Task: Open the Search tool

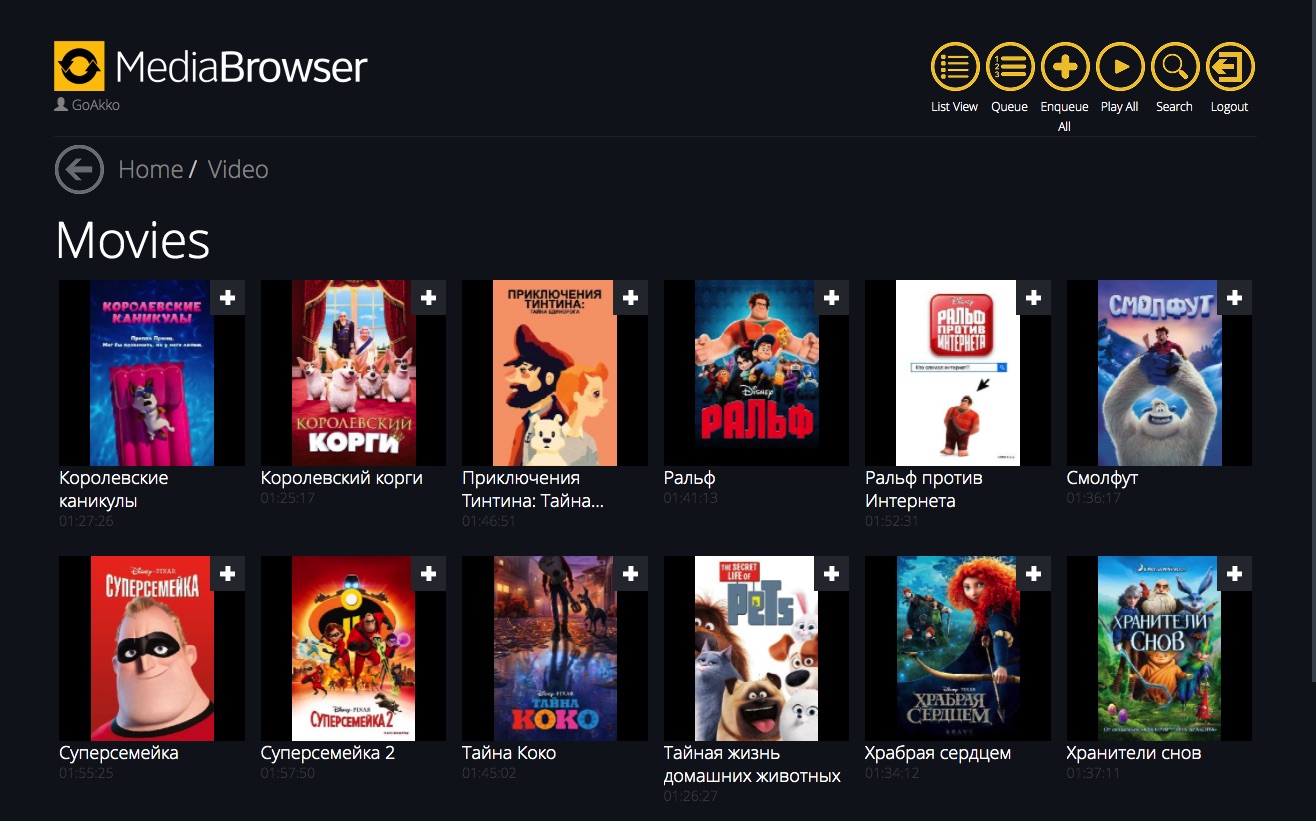Action: [1175, 67]
